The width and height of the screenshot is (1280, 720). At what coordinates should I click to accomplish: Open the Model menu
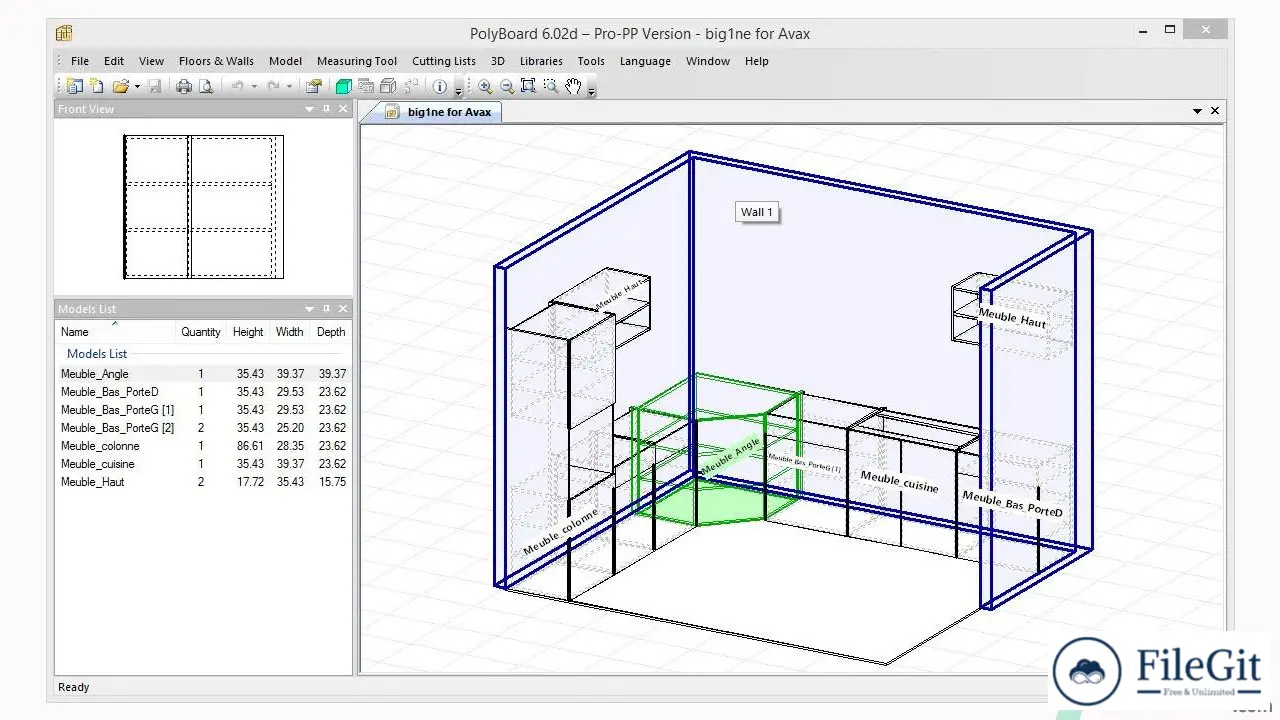tap(285, 61)
